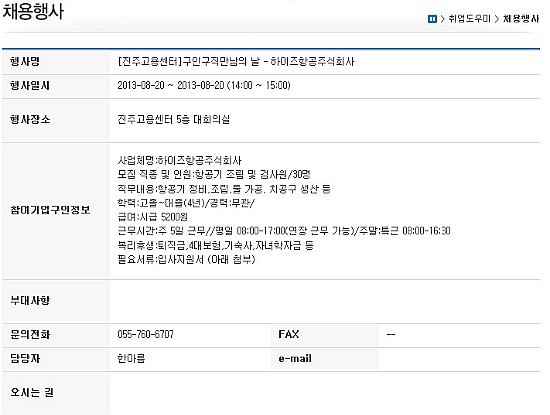Viewport: 550px width, 415px height.
Task: Click the 오시는 길 directions label
Action: pyautogui.click(x=32, y=393)
